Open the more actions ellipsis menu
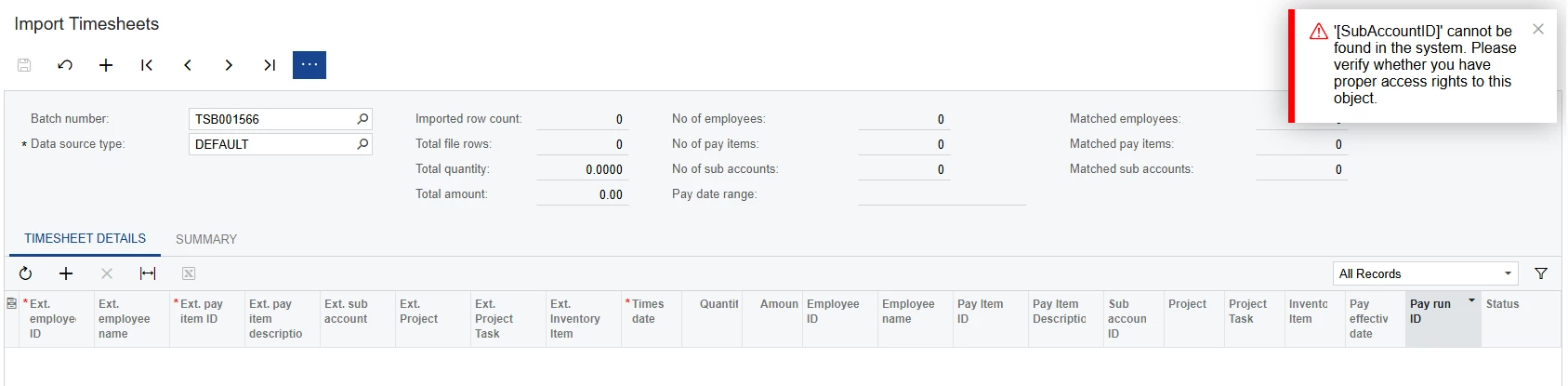This screenshot has height=386, width=1568. (310, 65)
